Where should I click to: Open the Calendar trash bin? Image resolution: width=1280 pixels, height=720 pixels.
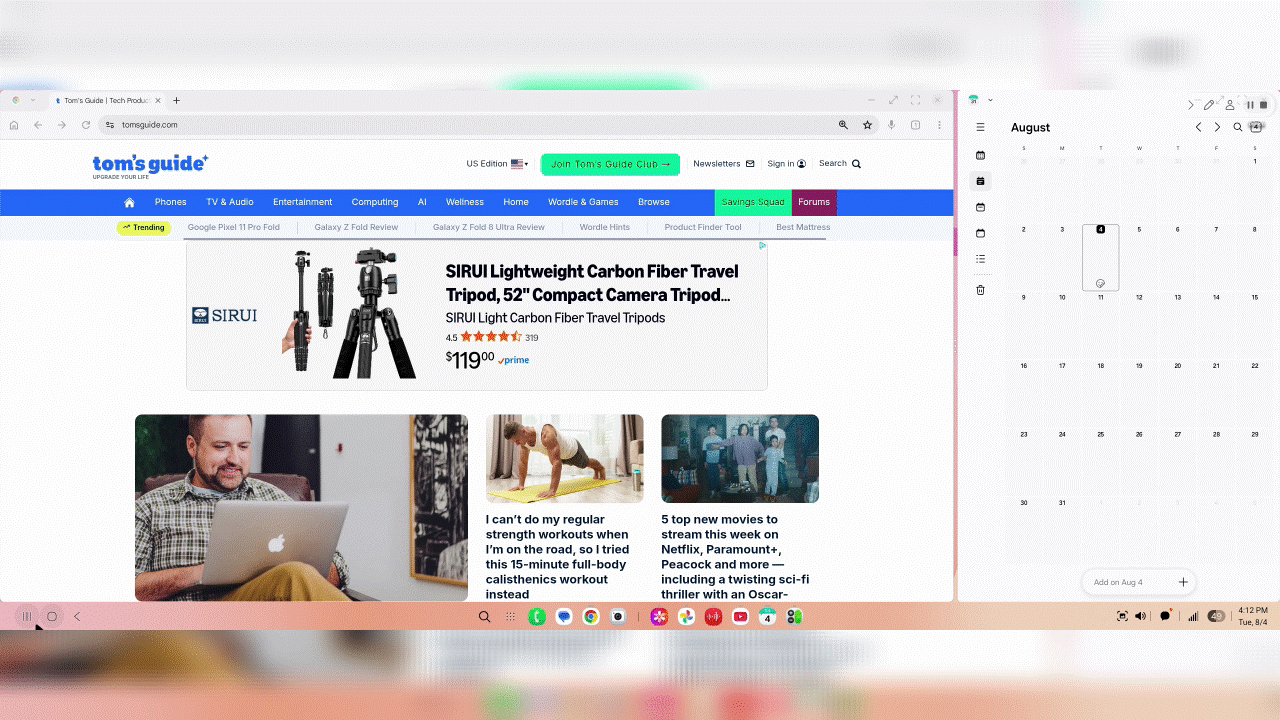pos(980,290)
